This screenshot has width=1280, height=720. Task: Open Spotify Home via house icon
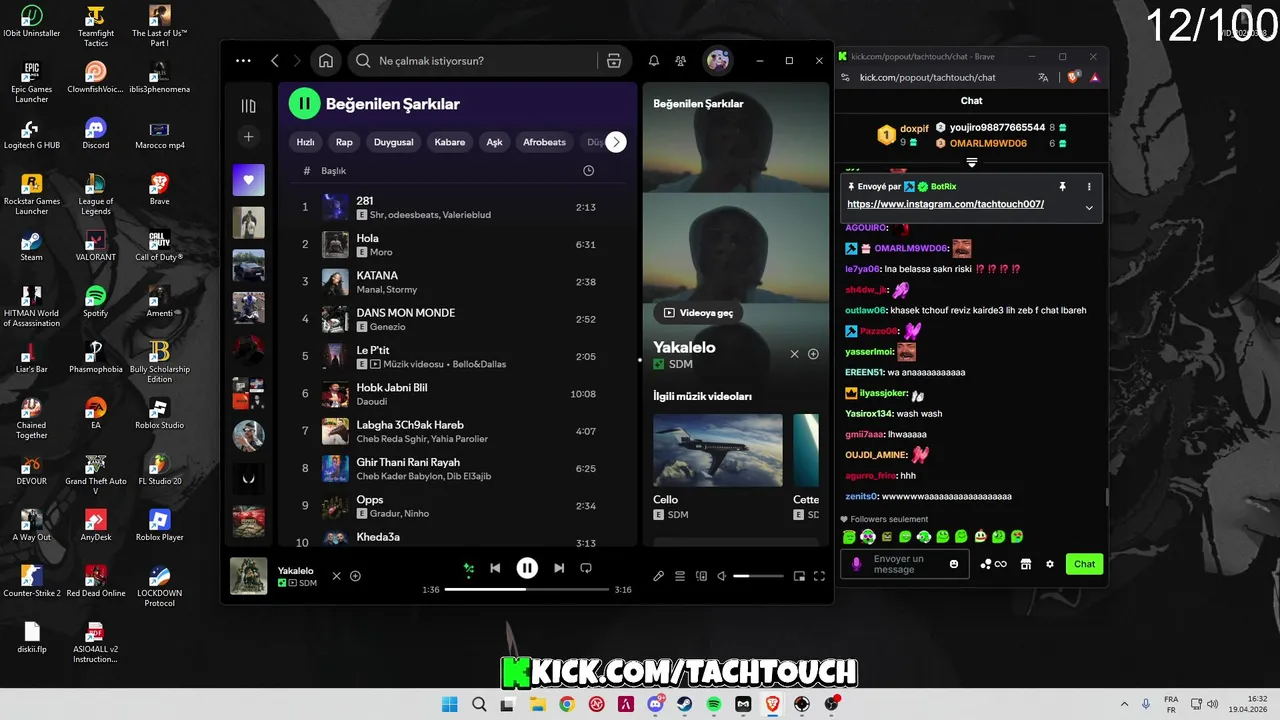pos(326,61)
